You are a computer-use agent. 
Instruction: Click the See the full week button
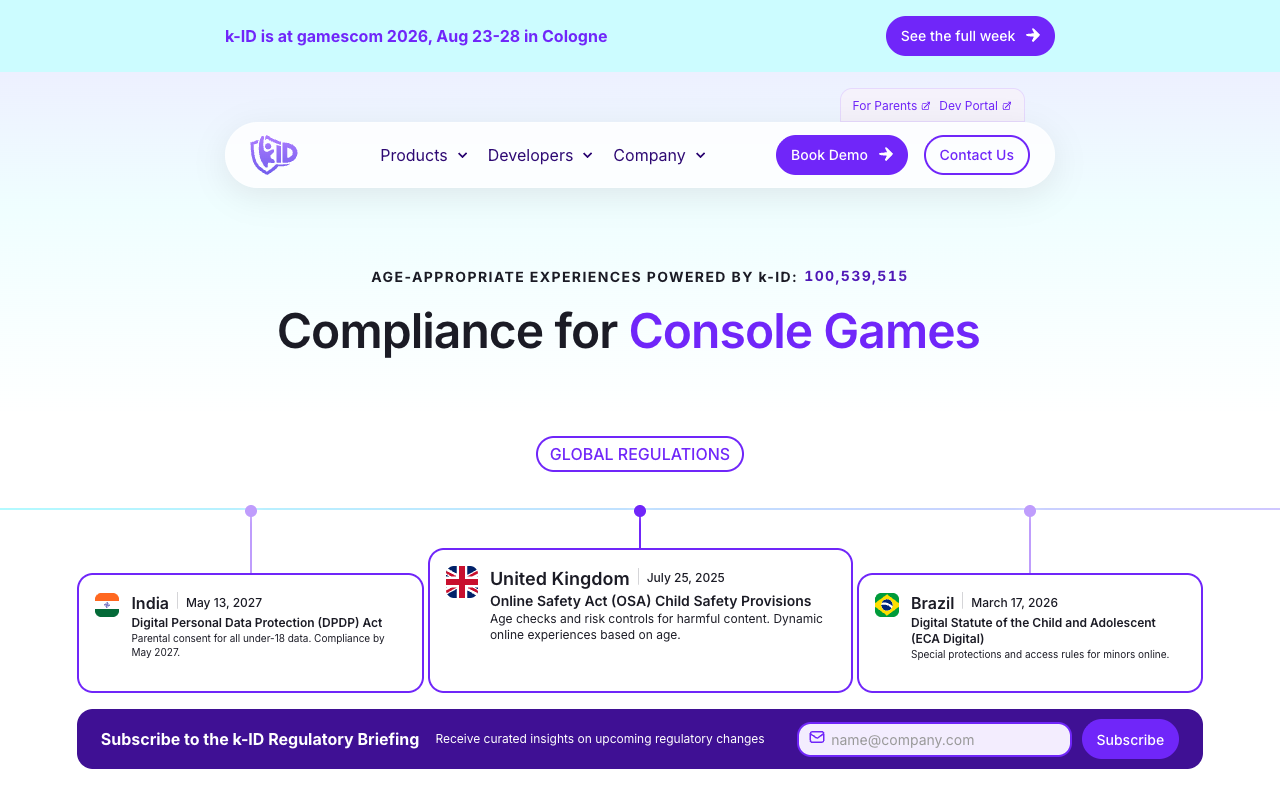point(970,36)
